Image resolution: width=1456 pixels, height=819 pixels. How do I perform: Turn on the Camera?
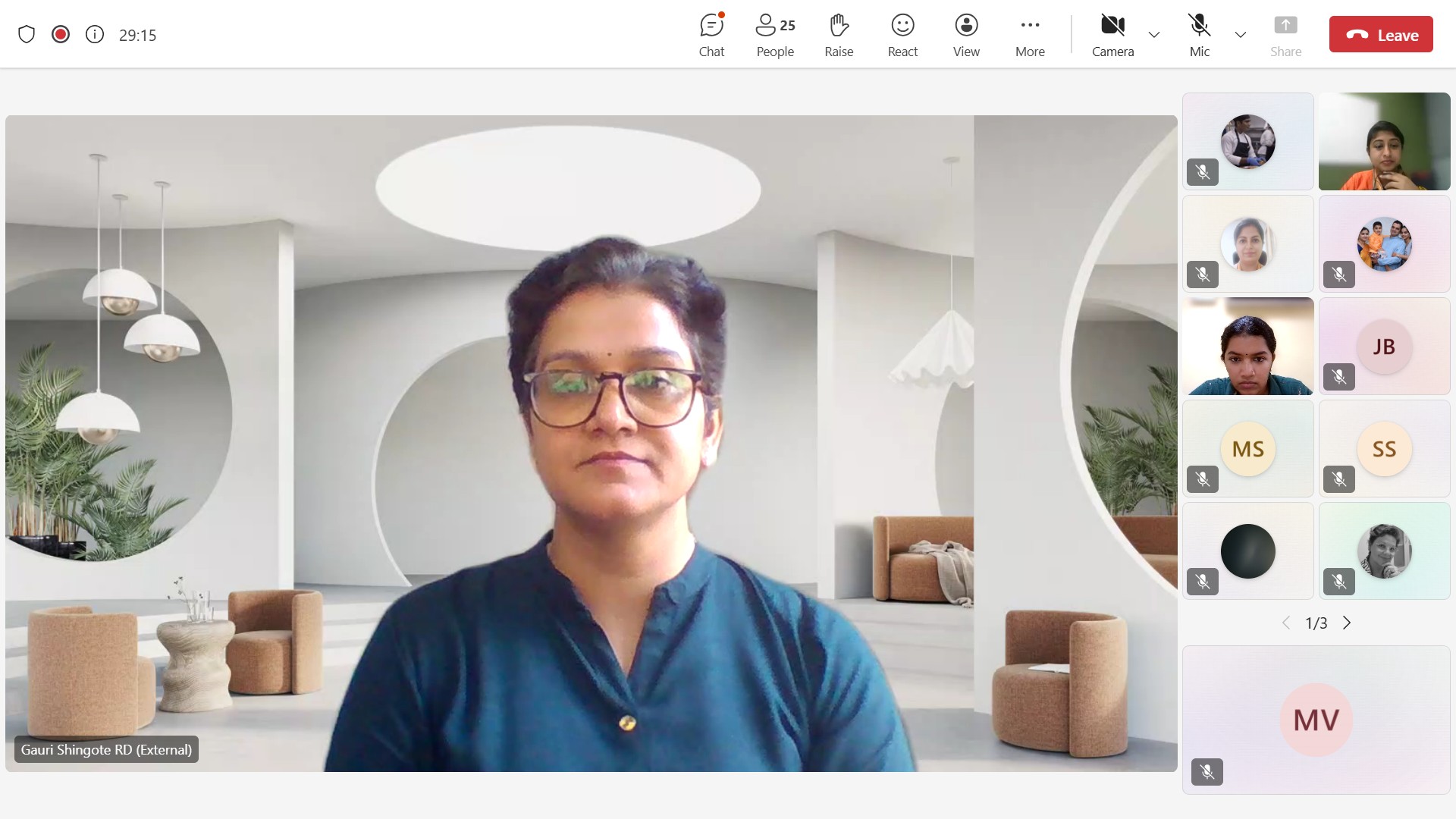pyautogui.click(x=1112, y=35)
